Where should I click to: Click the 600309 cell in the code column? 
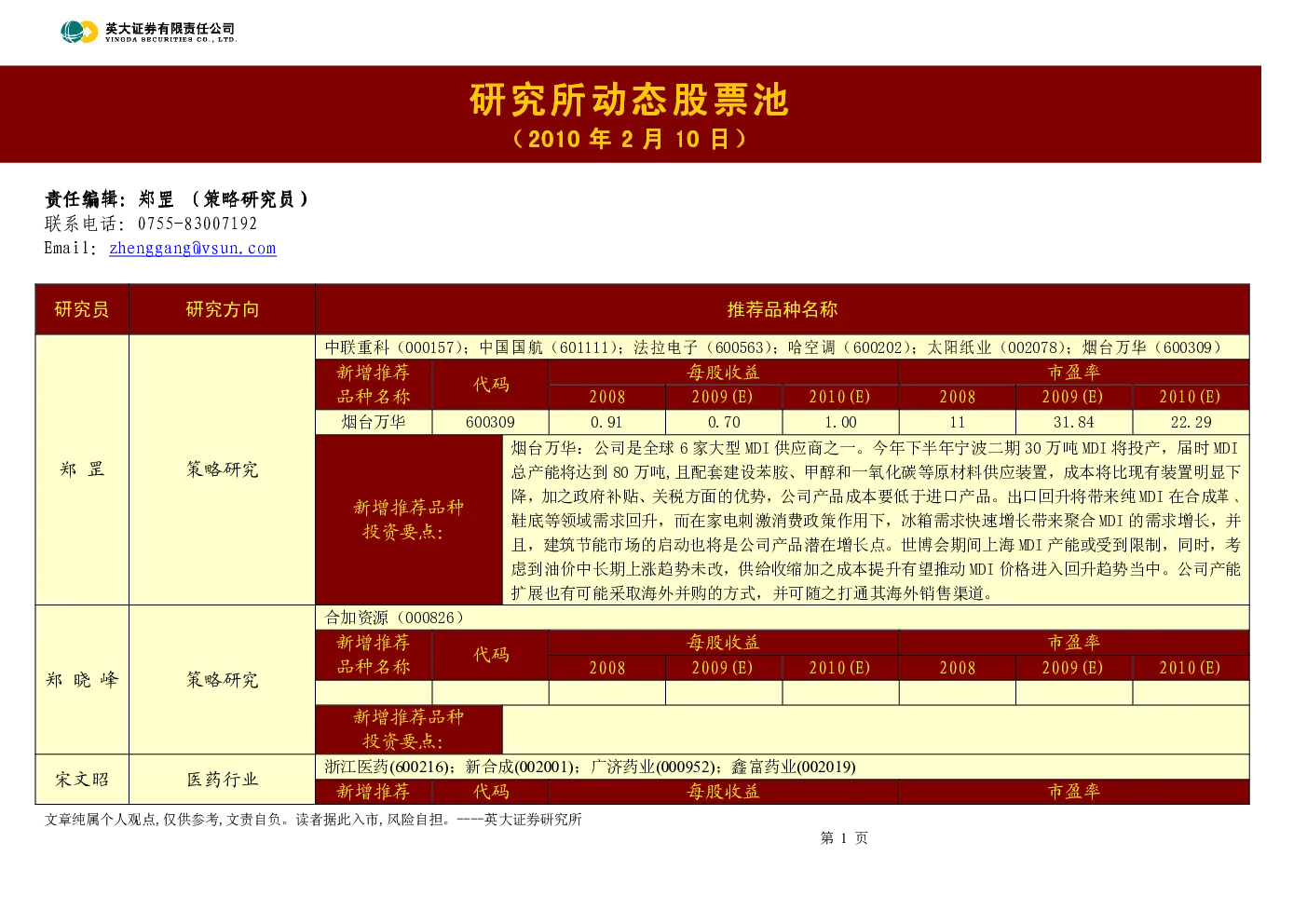click(x=491, y=422)
